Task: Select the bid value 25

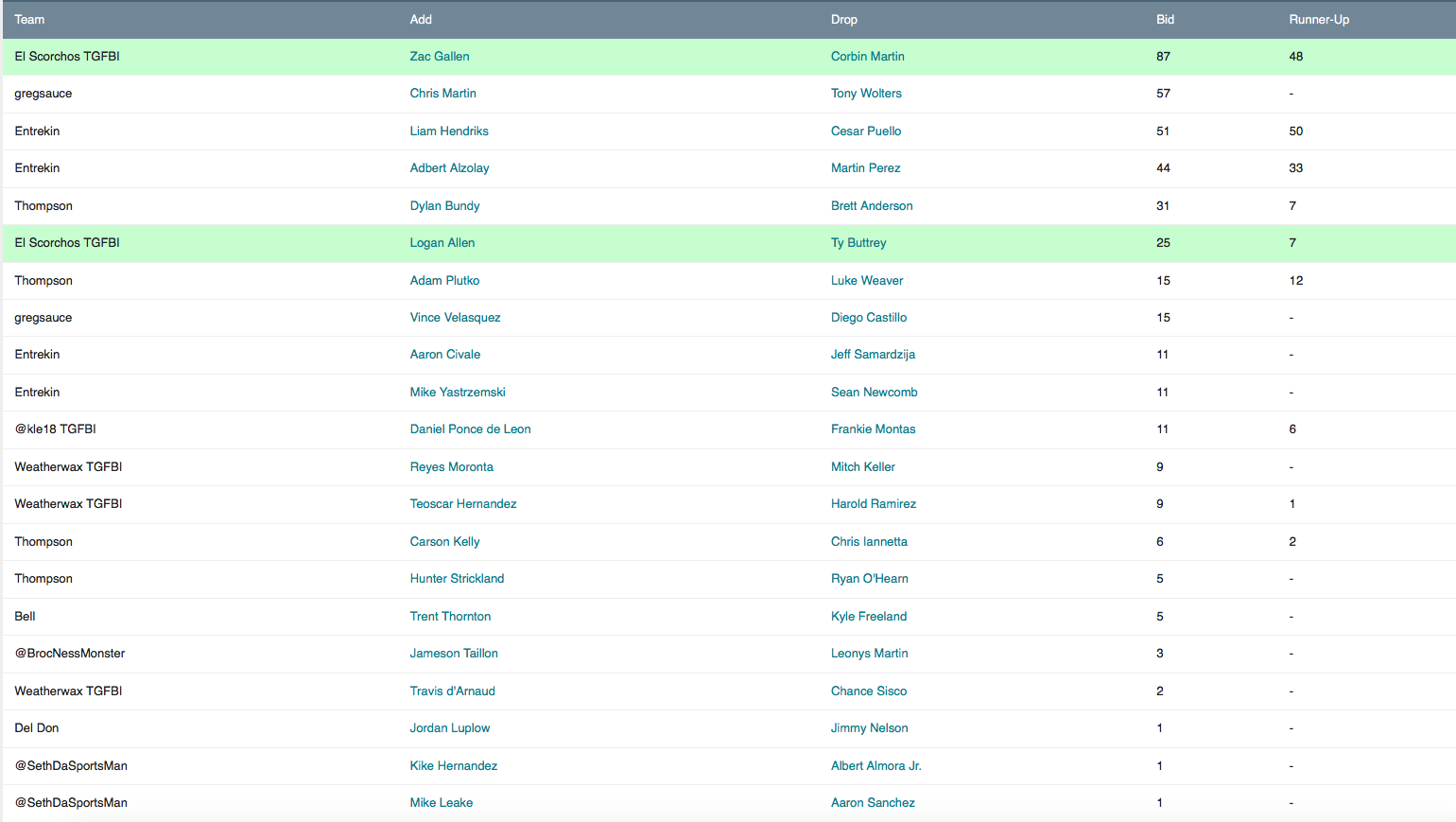Action: tap(1163, 243)
